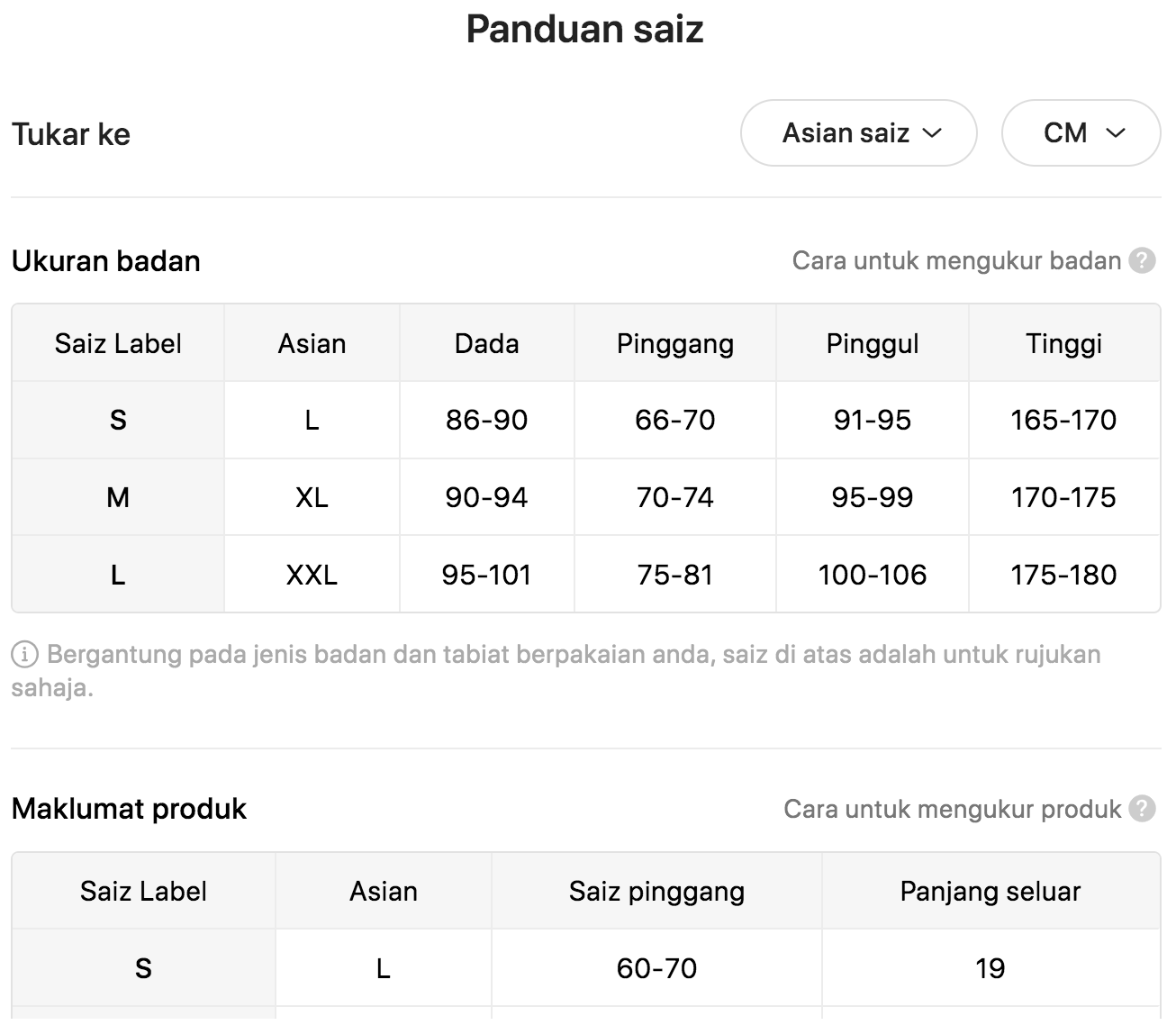Click the Dada column header
Screen dimensions: 1176x1025
tap(487, 343)
